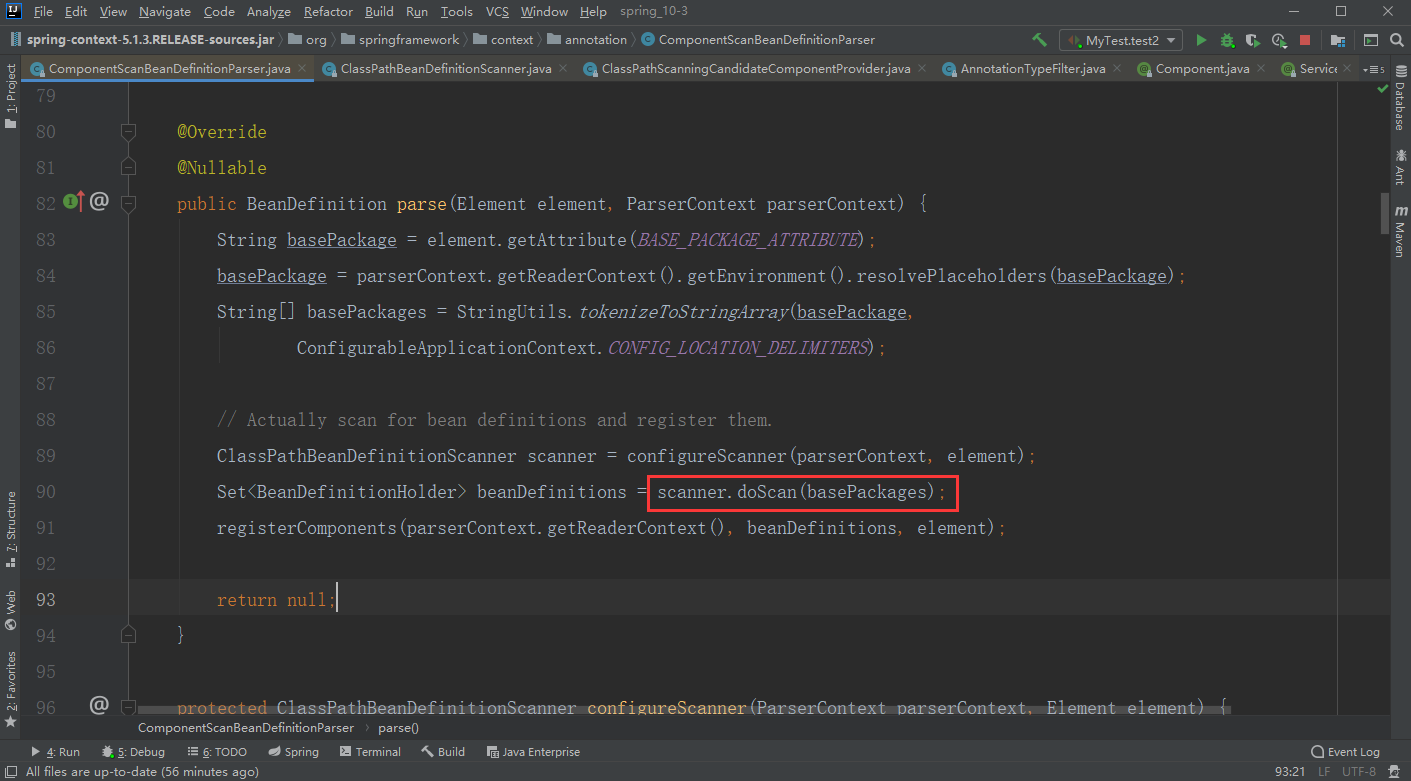Open the Spring tool window tab

293,752
